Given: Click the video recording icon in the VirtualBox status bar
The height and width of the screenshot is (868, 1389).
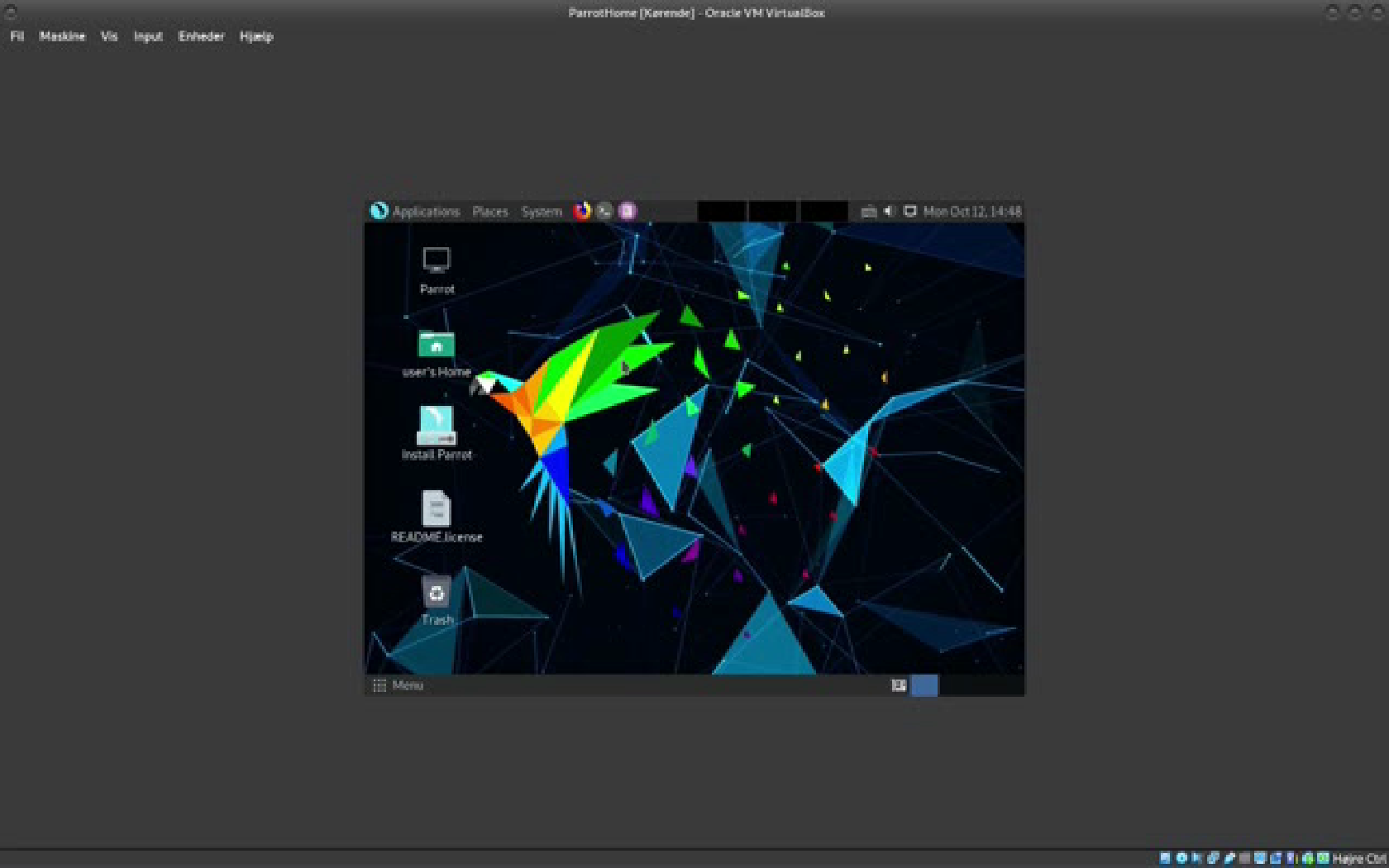Looking at the screenshot, I should click(x=1275, y=859).
